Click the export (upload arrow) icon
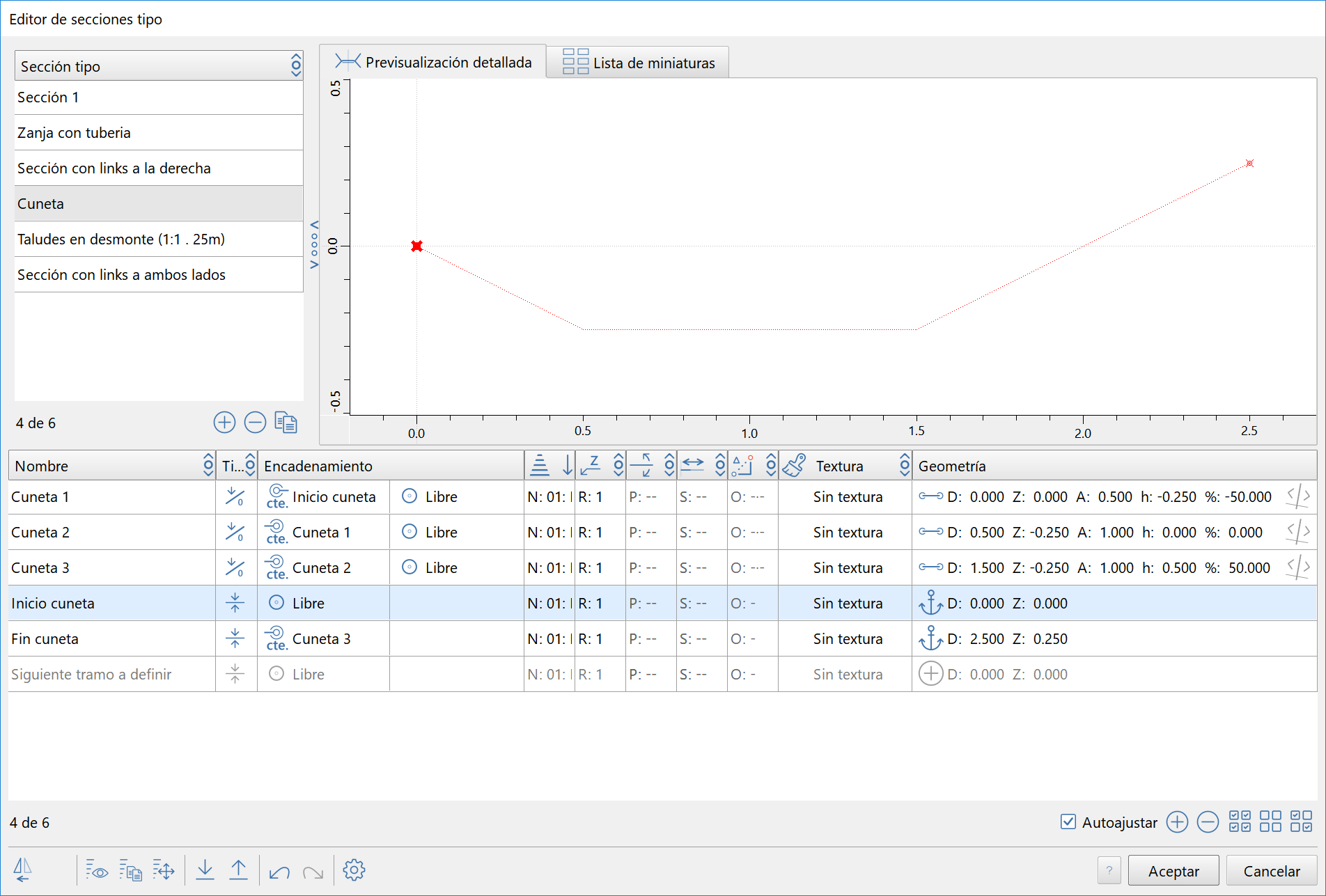Screen dimensions: 1326x896 [238, 870]
